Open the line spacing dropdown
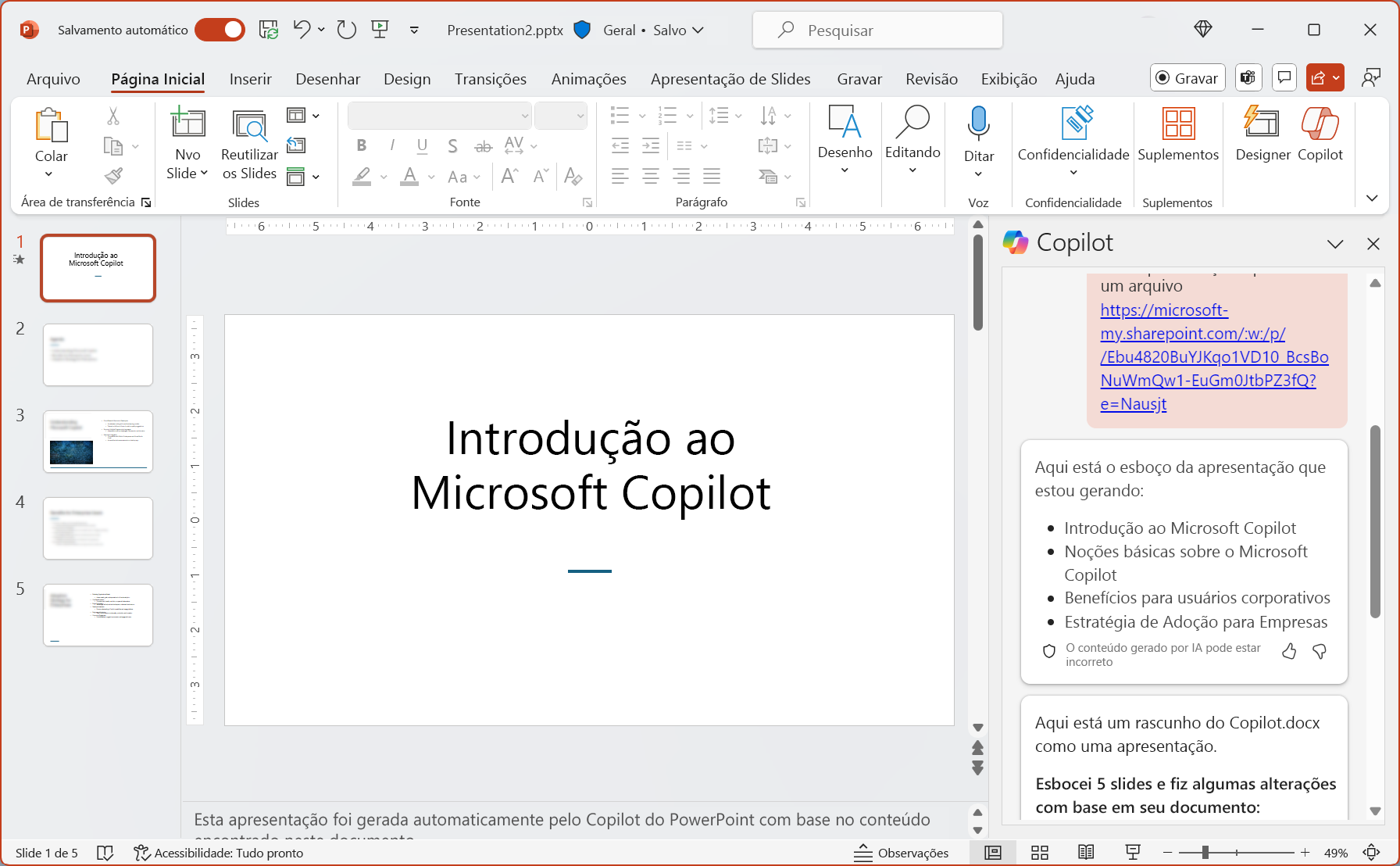The image size is (1400, 866). 726,116
